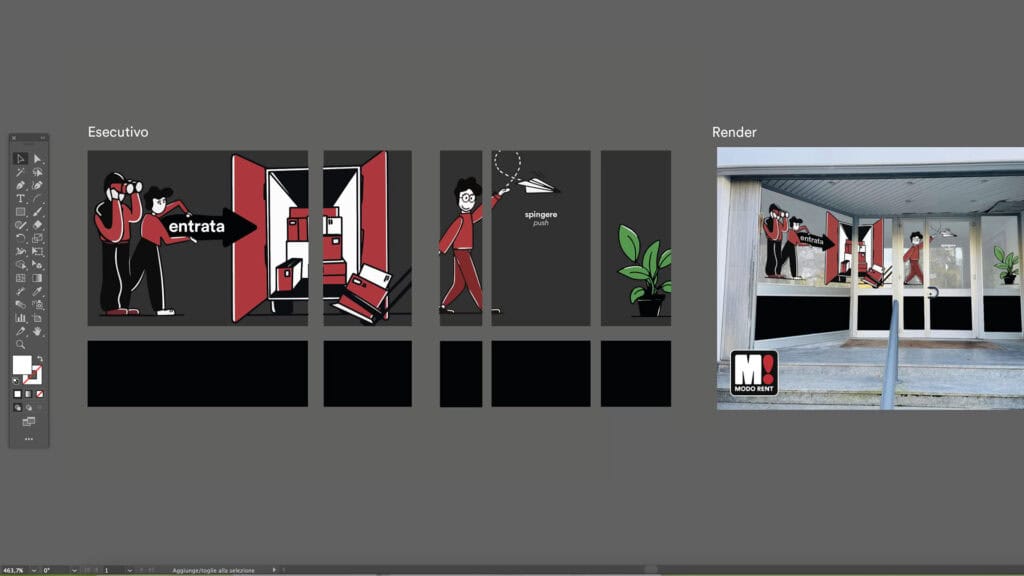The height and width of the screenshot is (576, 1024).
Task: Open Edit Toolbar three-dots menu
Action: (x=28, y=439)
